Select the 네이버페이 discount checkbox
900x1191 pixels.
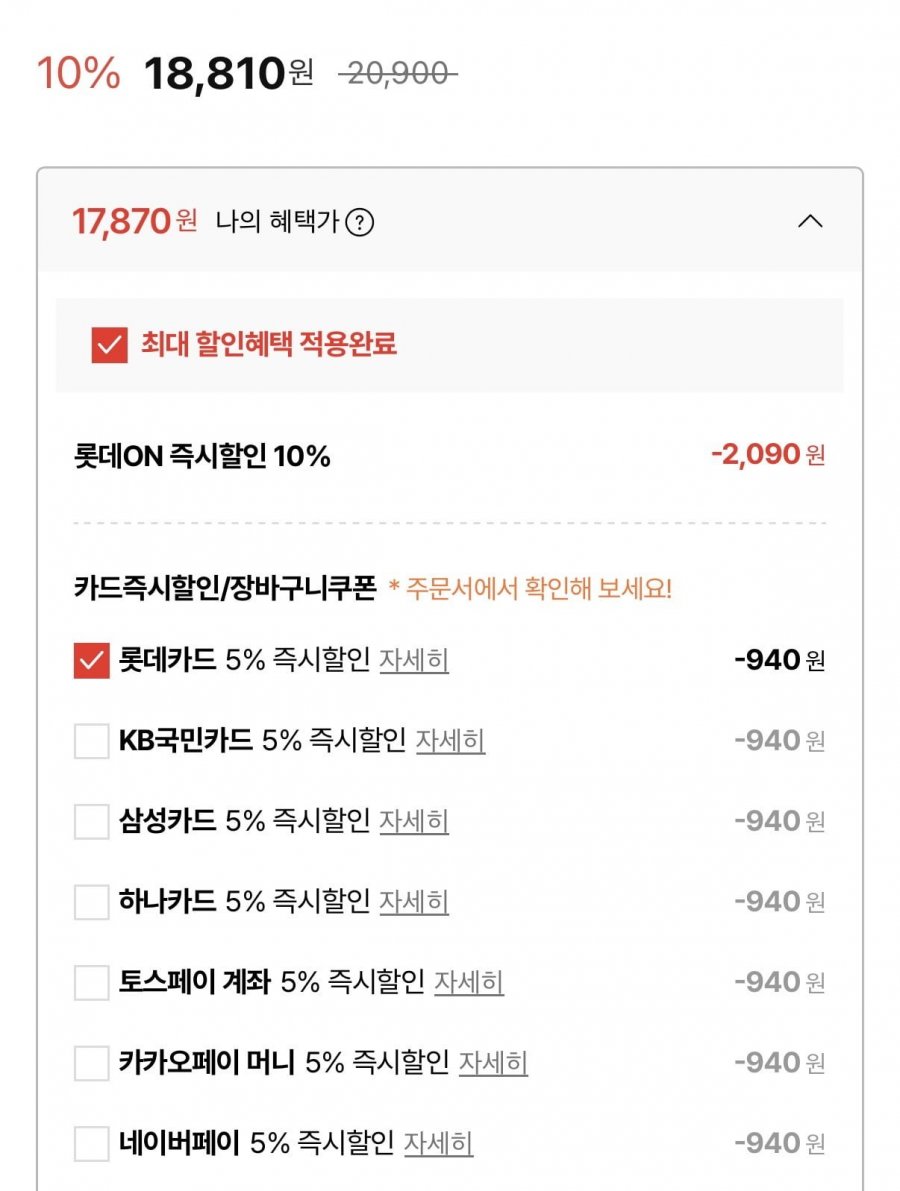pyautogui.click(x=91, y=1143)
